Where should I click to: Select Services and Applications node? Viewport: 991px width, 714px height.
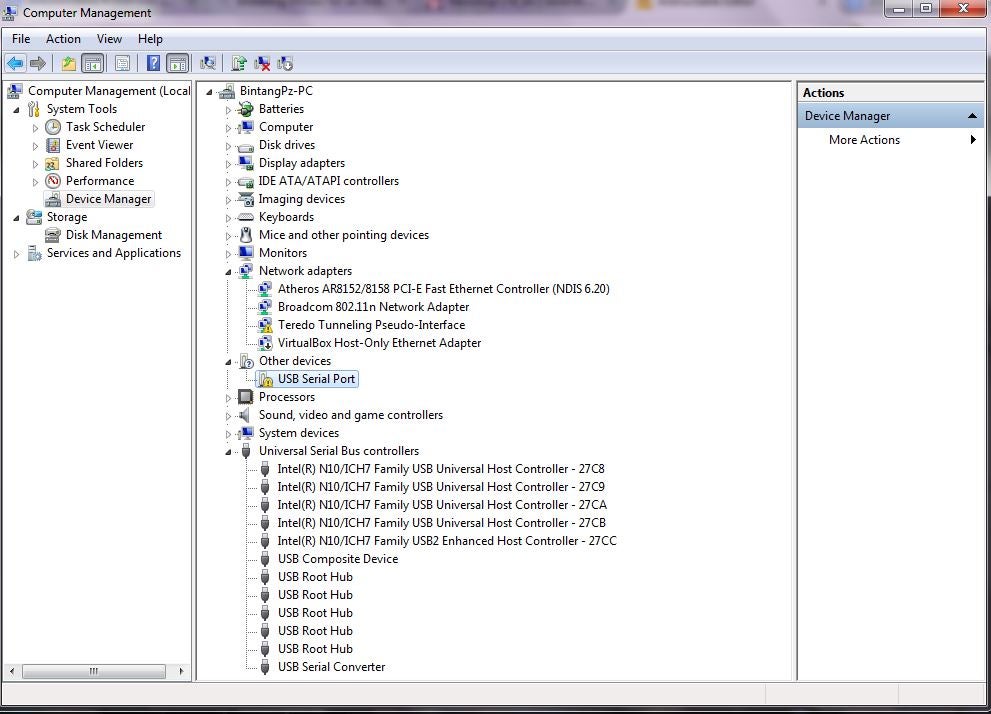[x=114, y=253]
